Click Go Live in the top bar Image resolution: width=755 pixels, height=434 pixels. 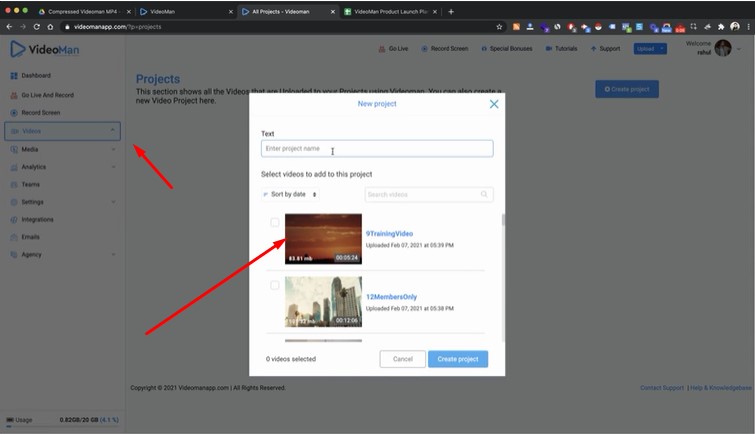click(x=393, y=49)
